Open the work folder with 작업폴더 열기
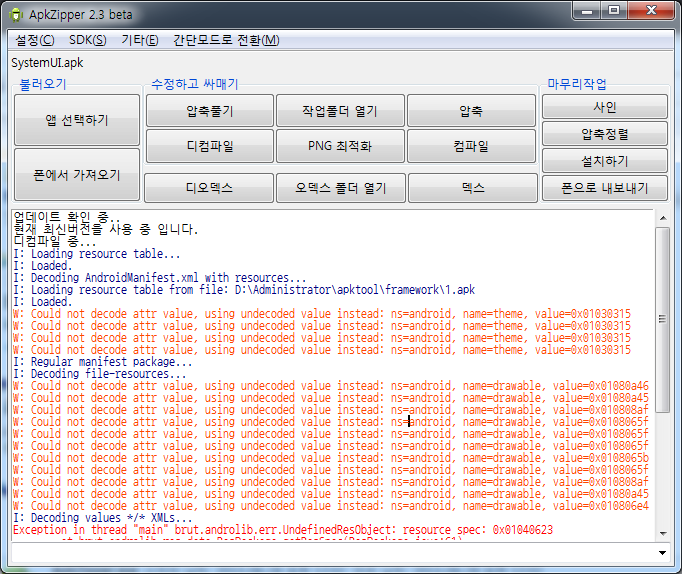The image size is (682, 574). tap(340, 110)
